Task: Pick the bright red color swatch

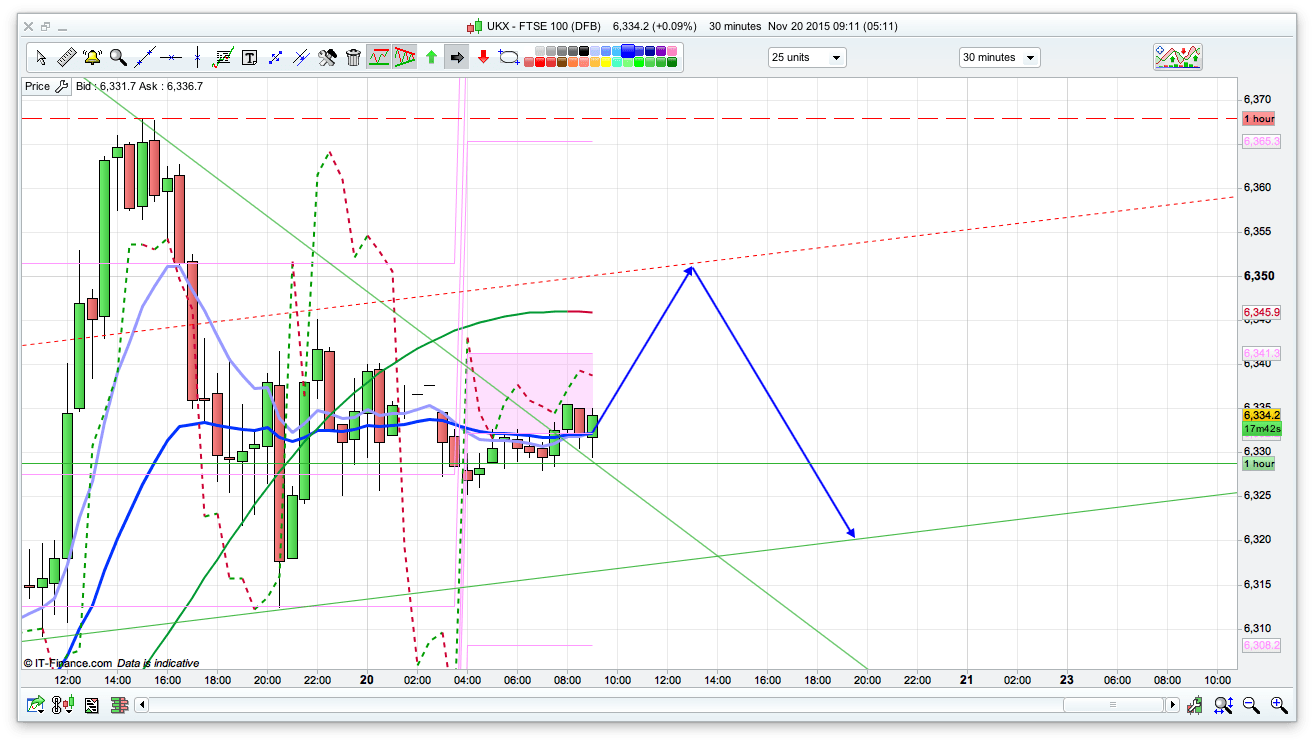Action: (539, 63)
